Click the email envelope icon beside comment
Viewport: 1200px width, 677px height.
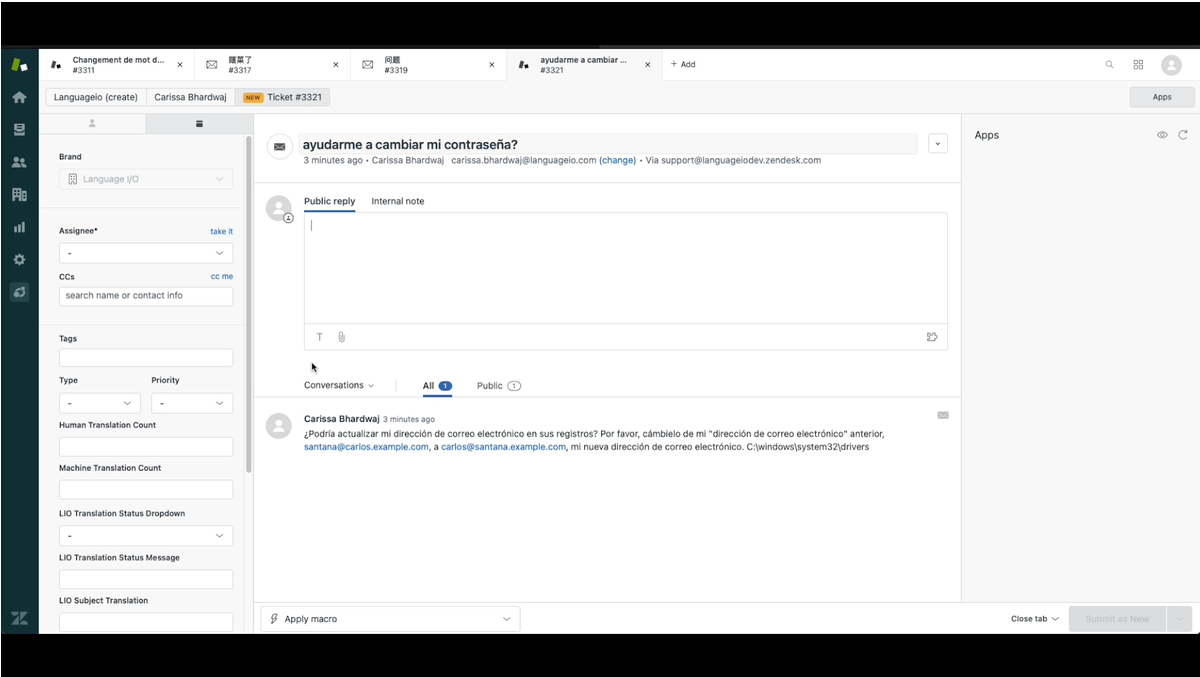coord(943,415)
